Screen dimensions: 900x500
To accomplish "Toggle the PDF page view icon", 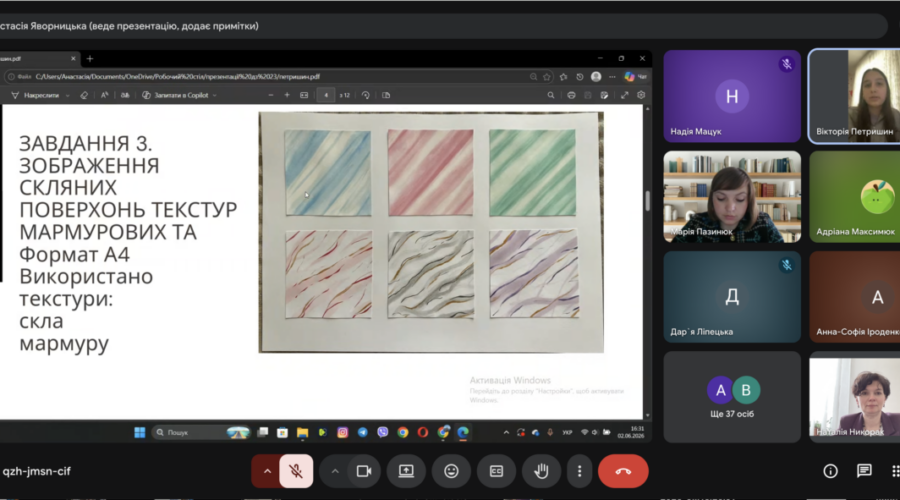I will [386, 95].
